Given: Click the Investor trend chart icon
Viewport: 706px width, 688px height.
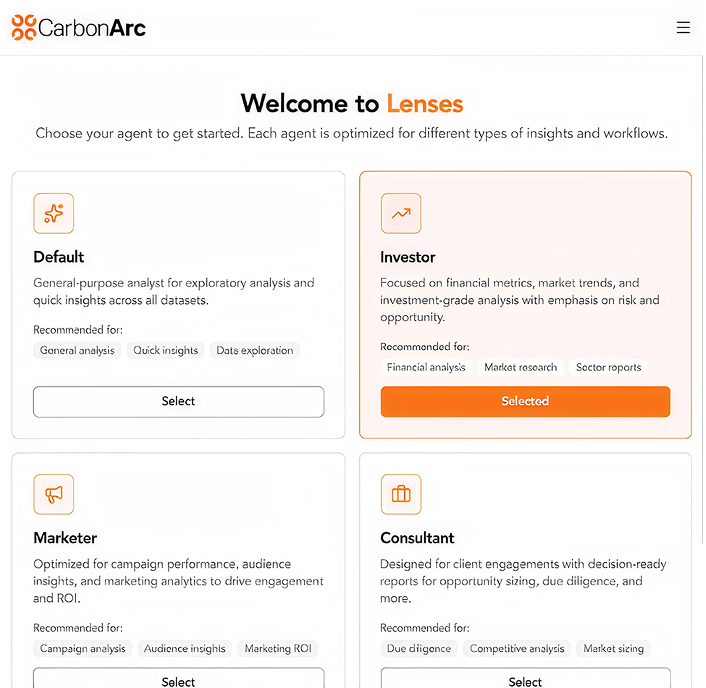Looking at the screenshot, I should 401,213.
